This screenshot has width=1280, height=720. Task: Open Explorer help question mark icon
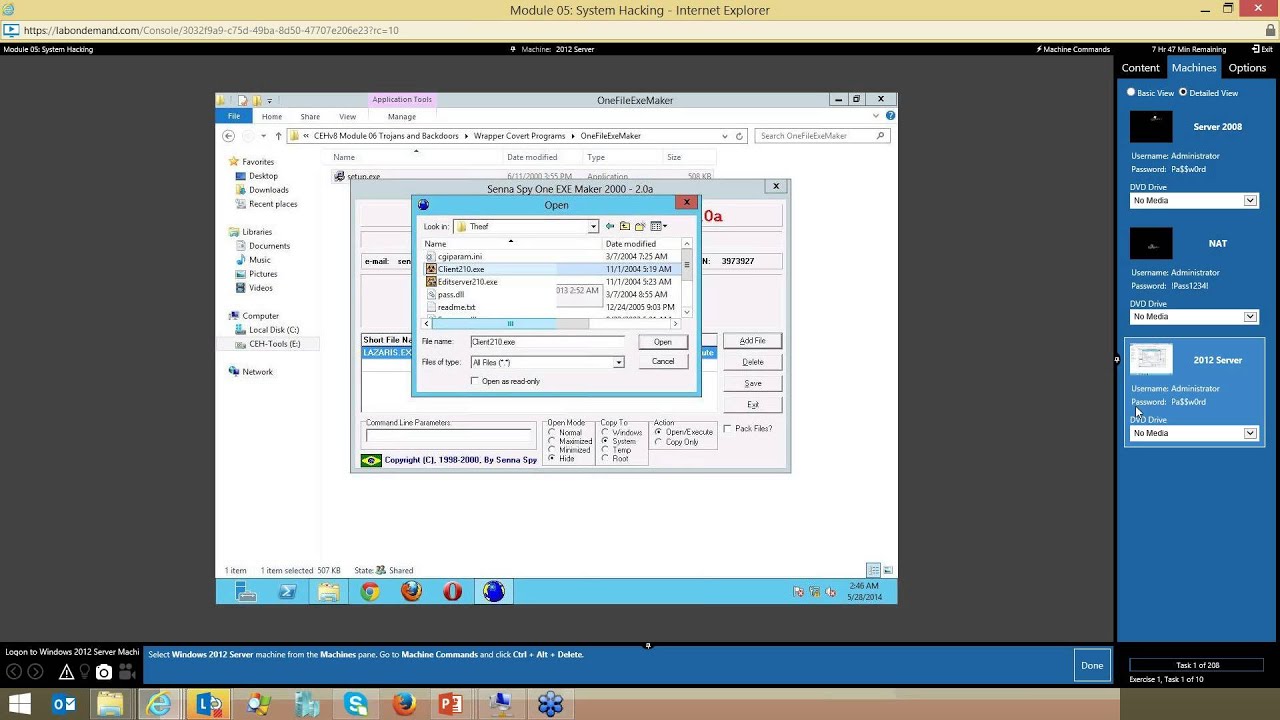pyautogui.click(x=890, y=116)
